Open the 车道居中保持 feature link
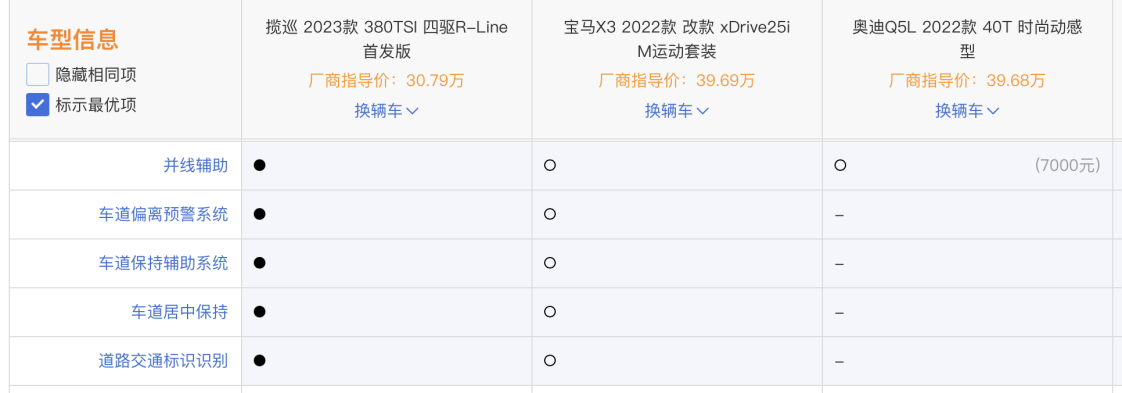 [179, 311]
